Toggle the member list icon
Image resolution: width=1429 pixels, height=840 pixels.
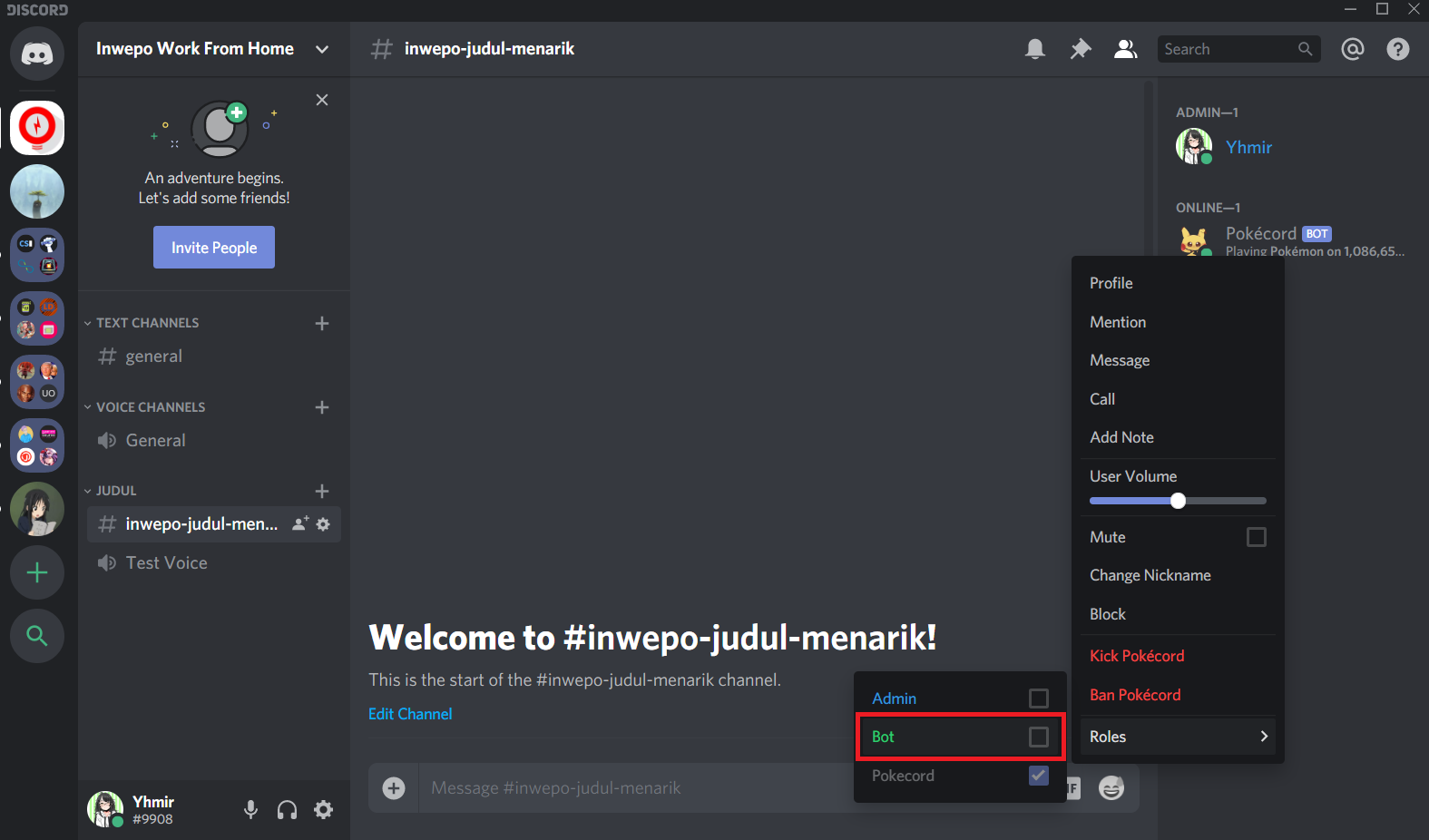(x=1126, y=49)
